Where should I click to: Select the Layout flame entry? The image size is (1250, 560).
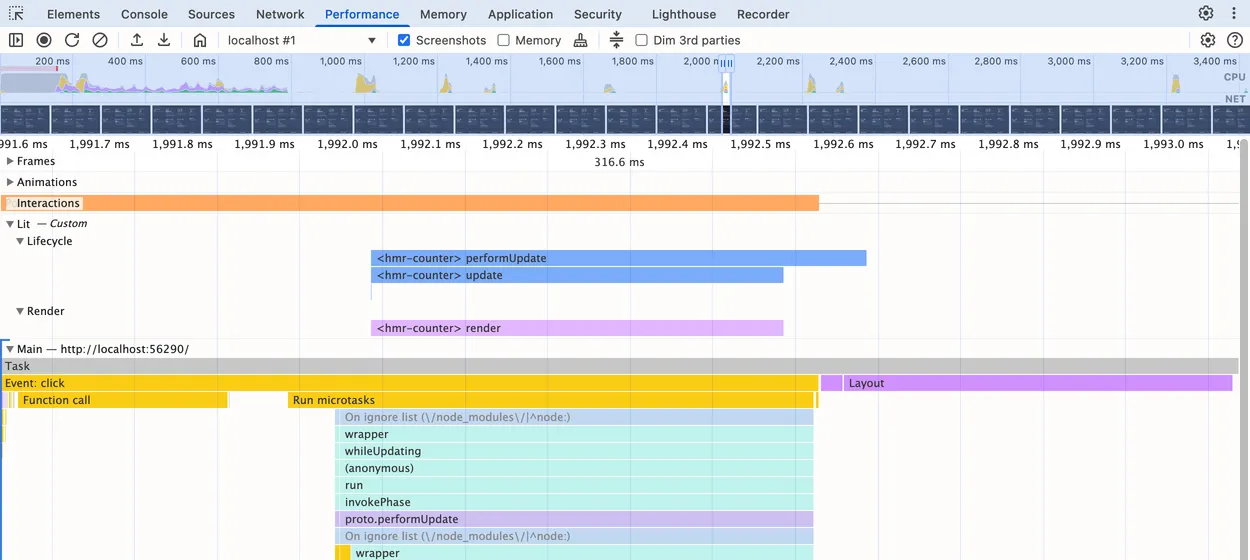pyautogui.click(x=1038, y=383)
